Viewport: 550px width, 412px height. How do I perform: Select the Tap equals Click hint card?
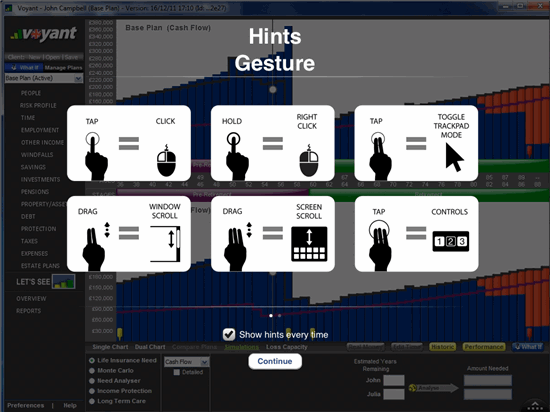click(x=129, y=143)
